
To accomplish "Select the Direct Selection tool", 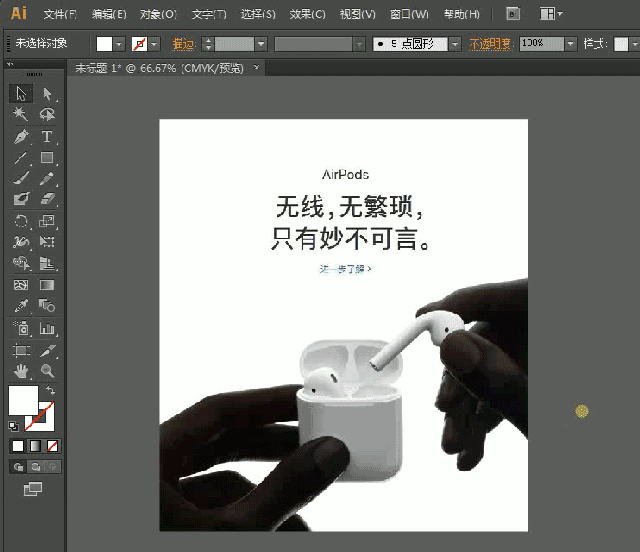I will [x=47, y=93].
